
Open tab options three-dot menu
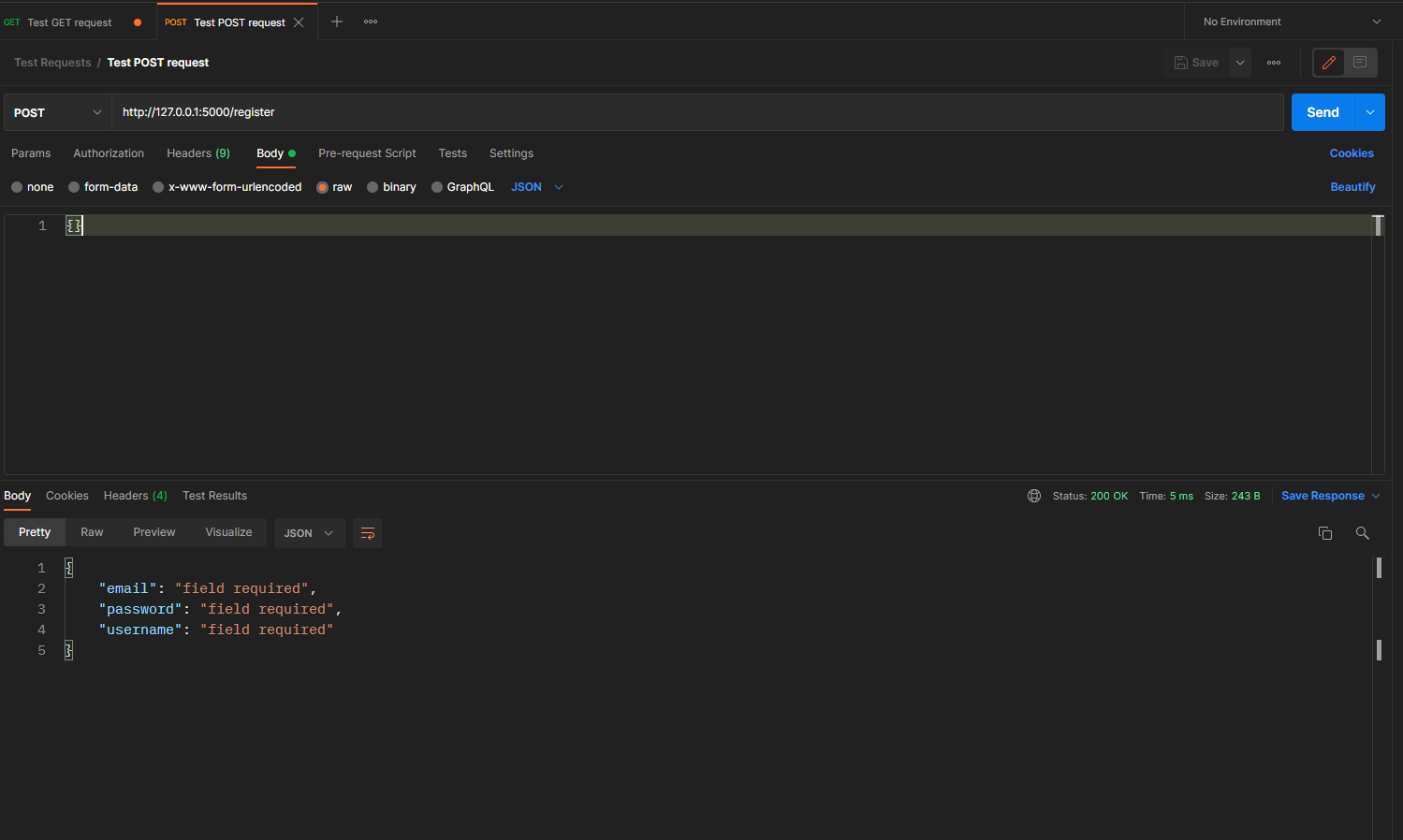[371, 22]
